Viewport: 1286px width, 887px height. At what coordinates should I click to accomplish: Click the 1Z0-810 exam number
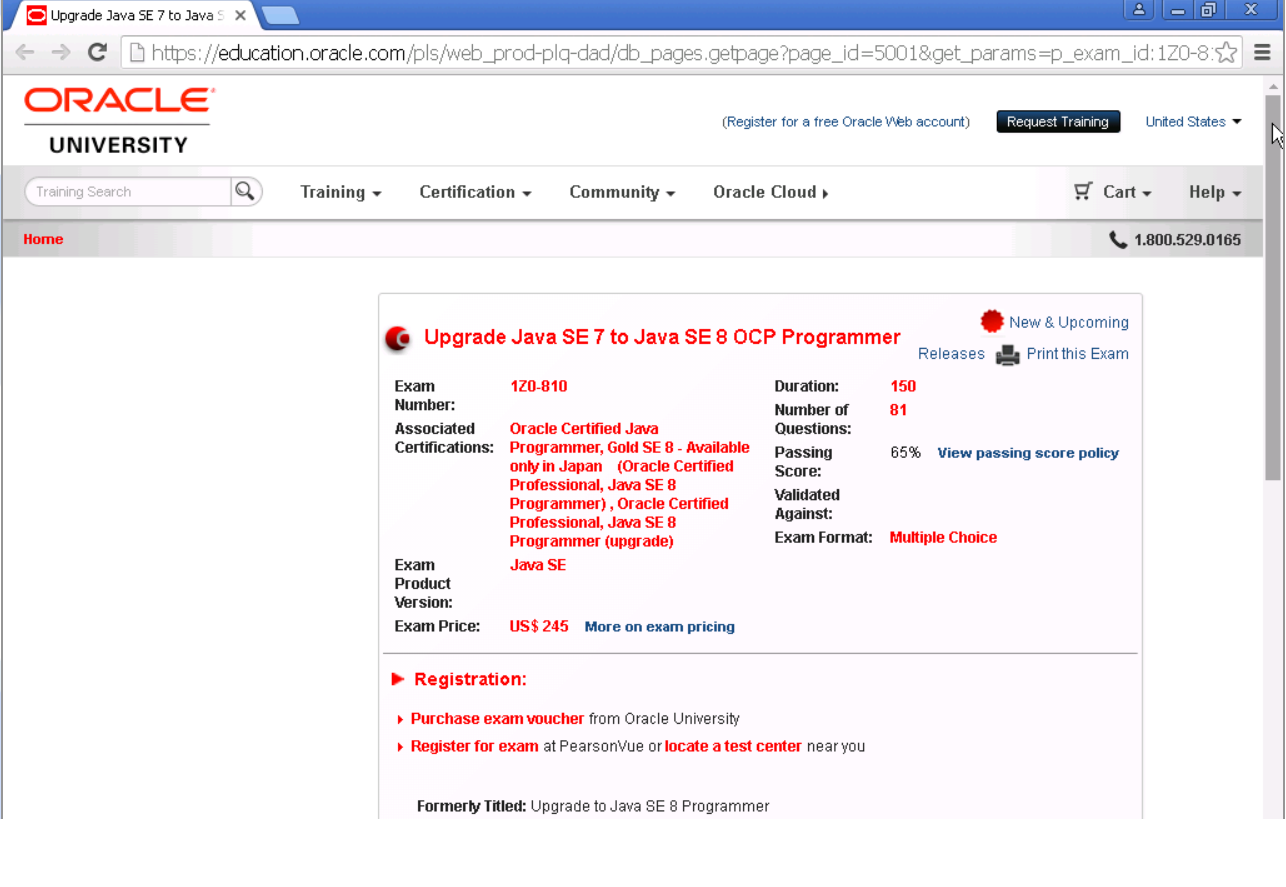538,387
